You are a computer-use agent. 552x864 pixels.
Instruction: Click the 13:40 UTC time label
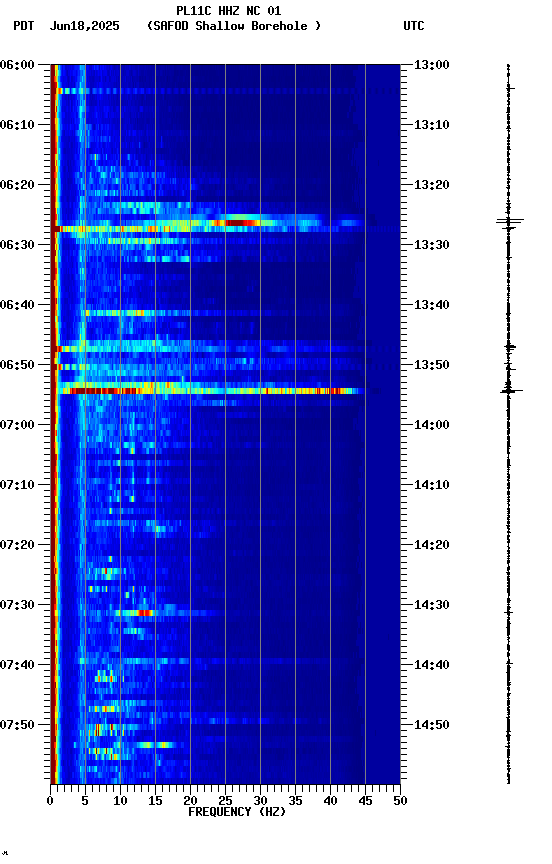click(x=432, y=305)
